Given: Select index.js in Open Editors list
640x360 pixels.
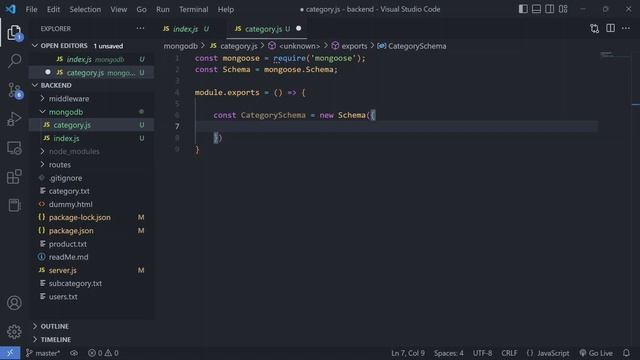Looking at the screenshot, I should tap(91, 59).
